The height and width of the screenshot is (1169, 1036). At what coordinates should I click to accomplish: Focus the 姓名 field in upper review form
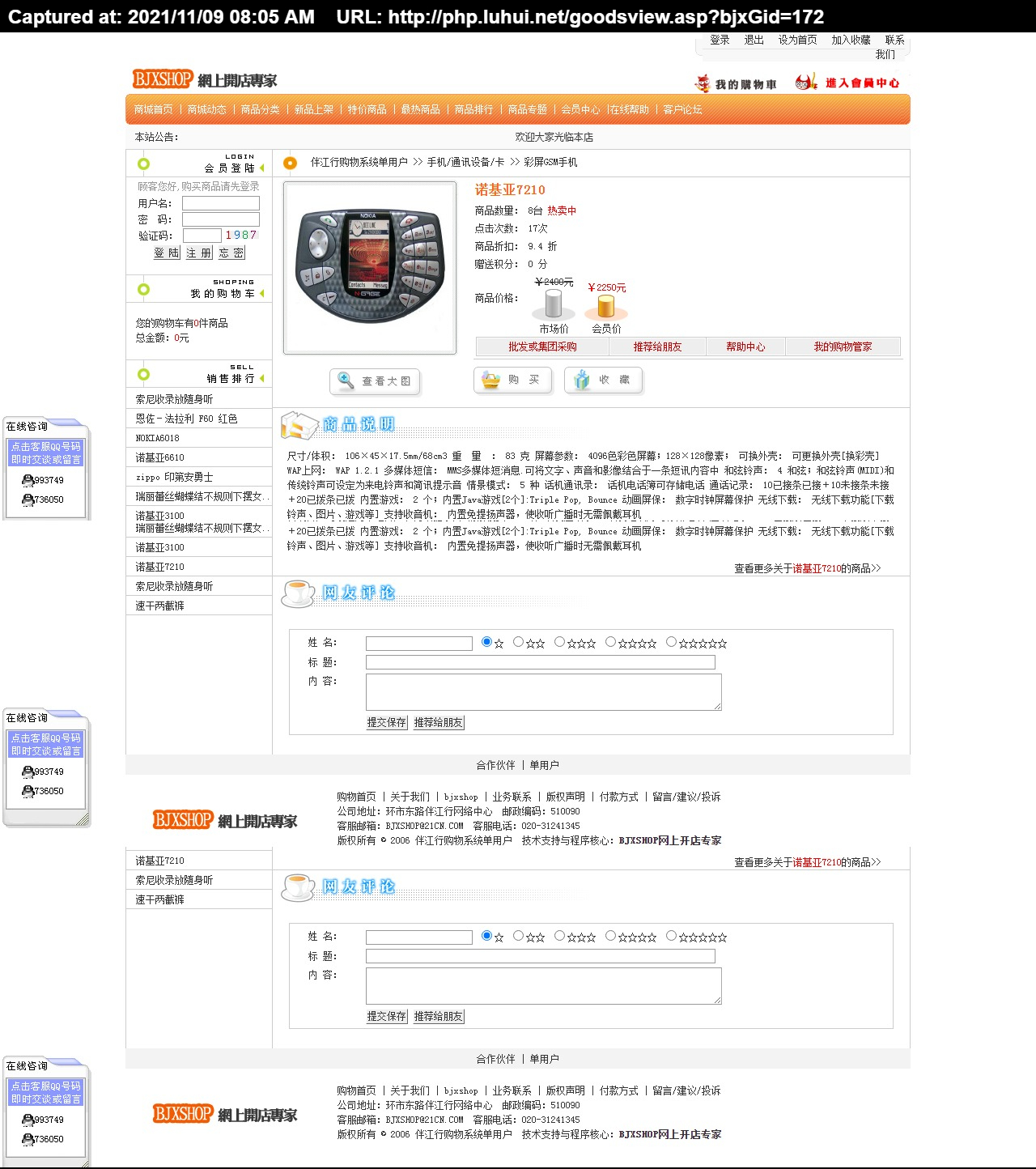coord(419,644)
